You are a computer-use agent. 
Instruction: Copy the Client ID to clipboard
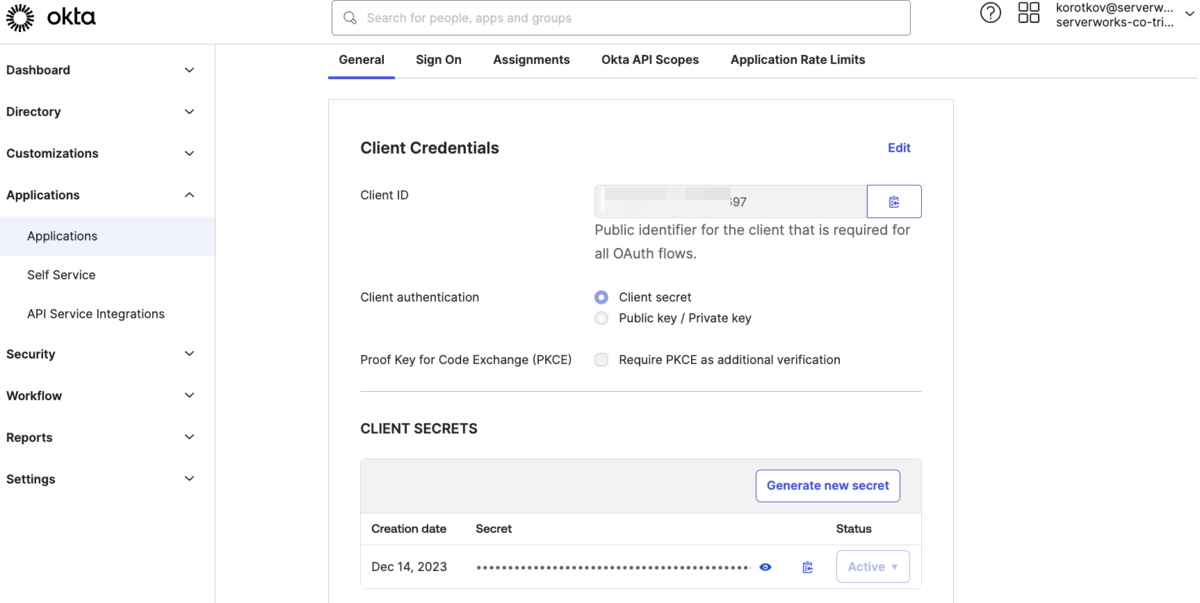click(894, 201)
